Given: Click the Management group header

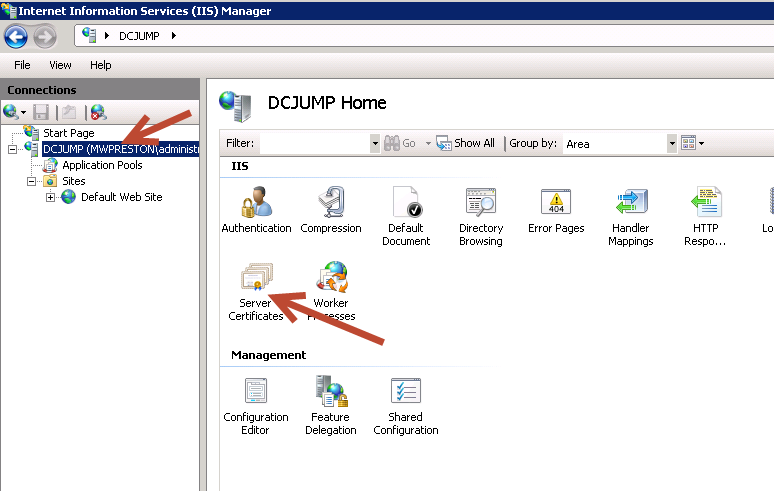Looking at the screenshot, I should click(x=269, y=355).
